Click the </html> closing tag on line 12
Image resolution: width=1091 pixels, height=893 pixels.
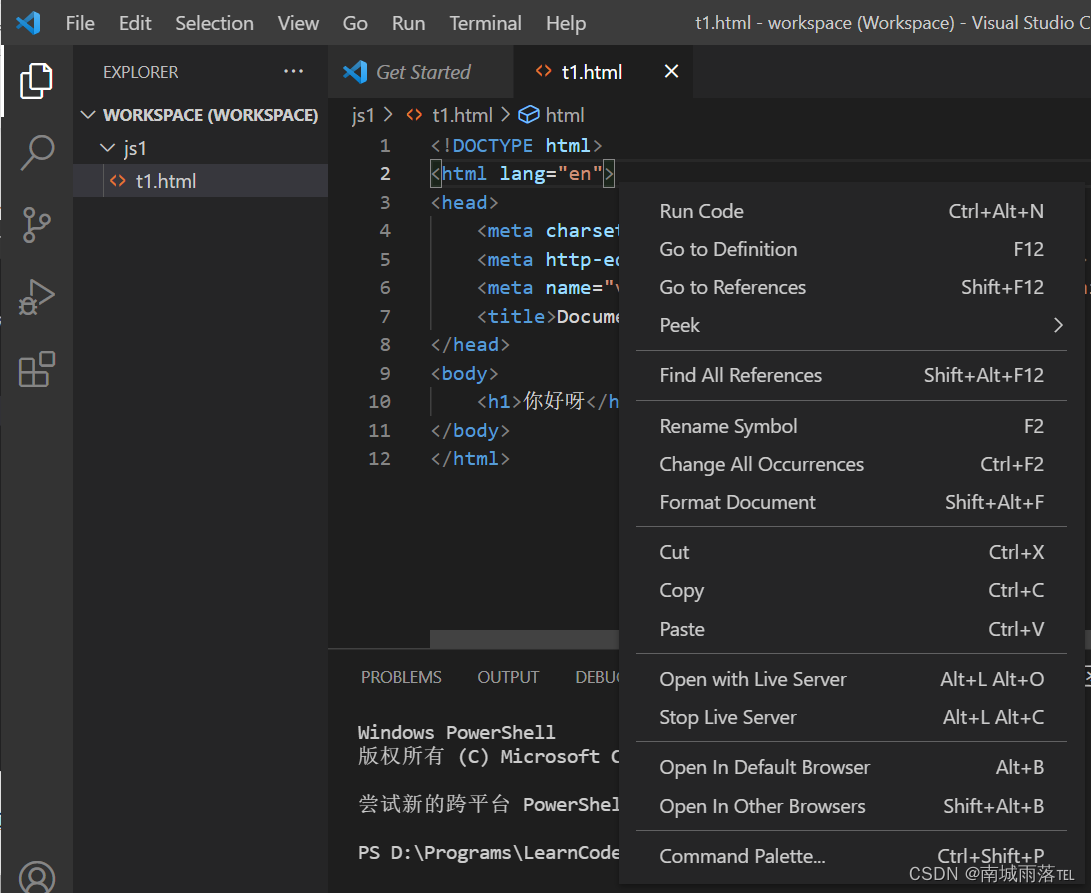470,459
